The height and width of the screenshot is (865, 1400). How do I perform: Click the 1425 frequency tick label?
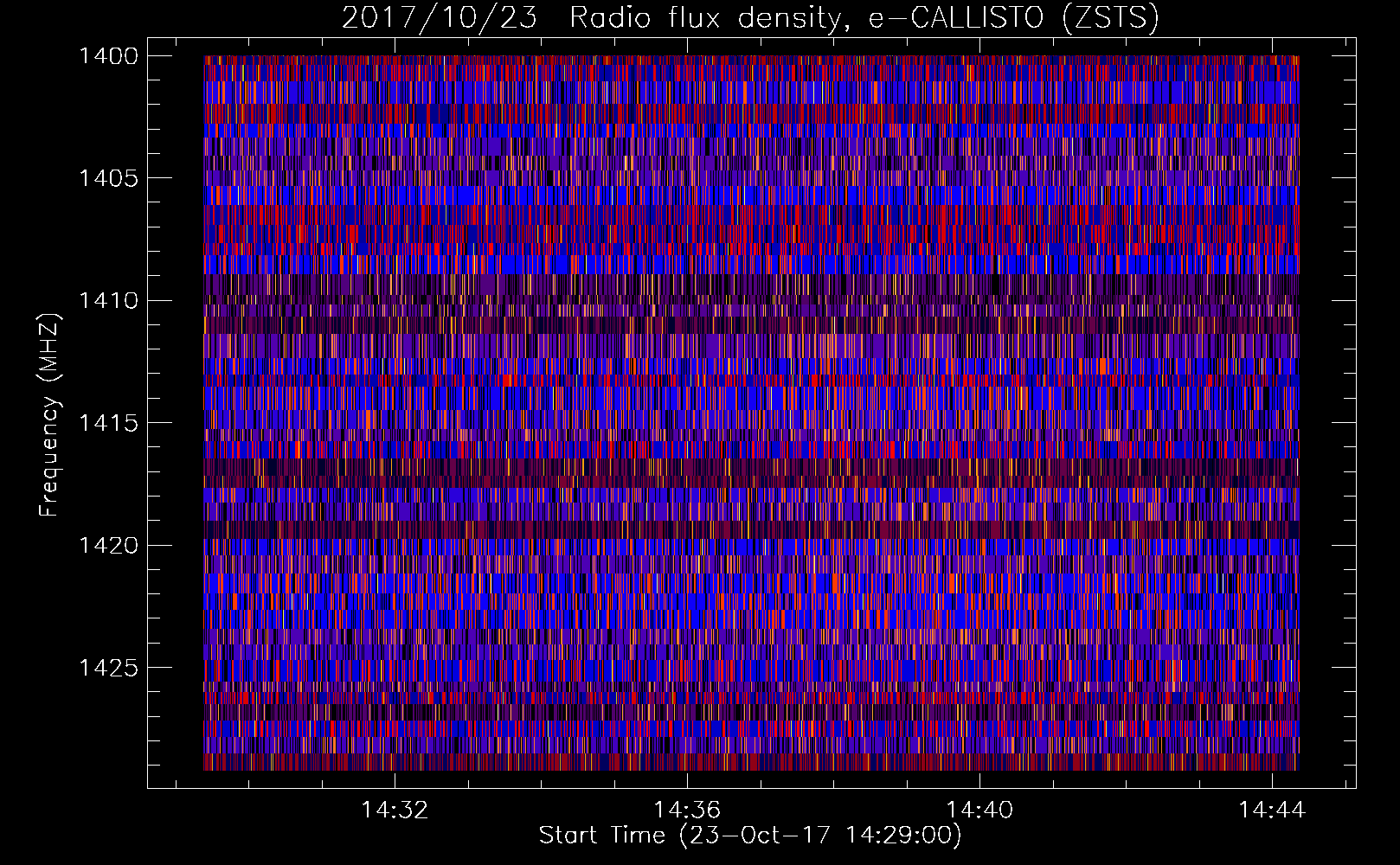coord(108,668)
